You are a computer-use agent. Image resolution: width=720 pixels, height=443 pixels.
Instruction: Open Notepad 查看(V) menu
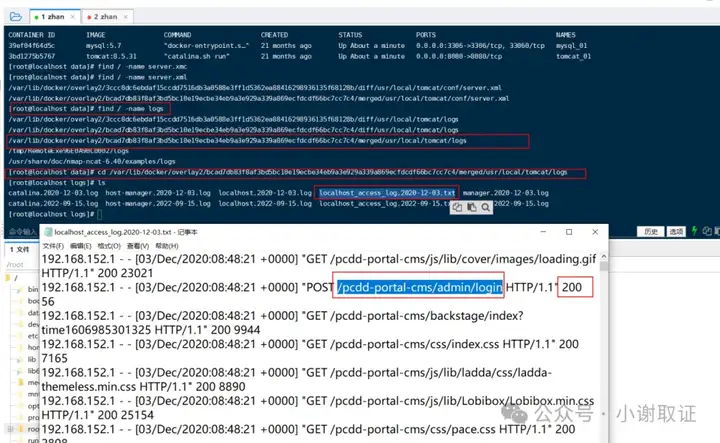(138, 246)
